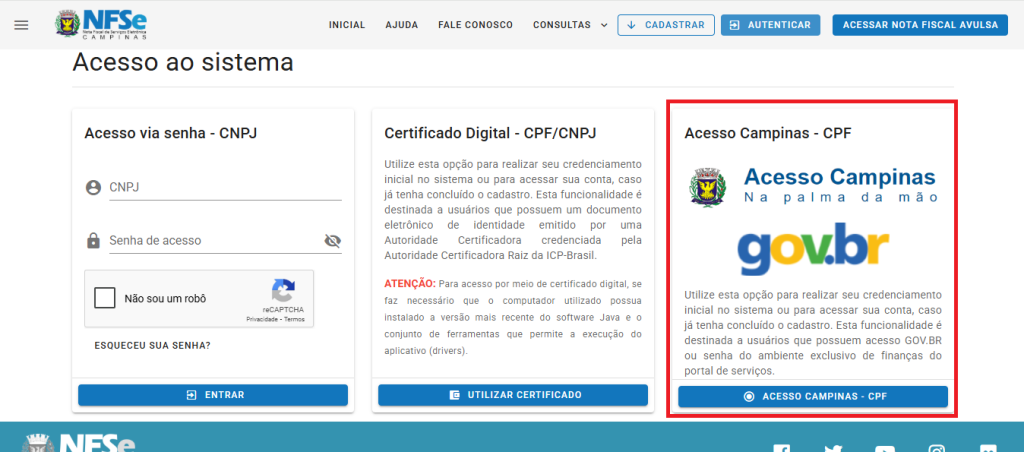Open FALE CONOSCO in the top menu
This screenshot has height=452, width=1024.
[x=475, y=25]
